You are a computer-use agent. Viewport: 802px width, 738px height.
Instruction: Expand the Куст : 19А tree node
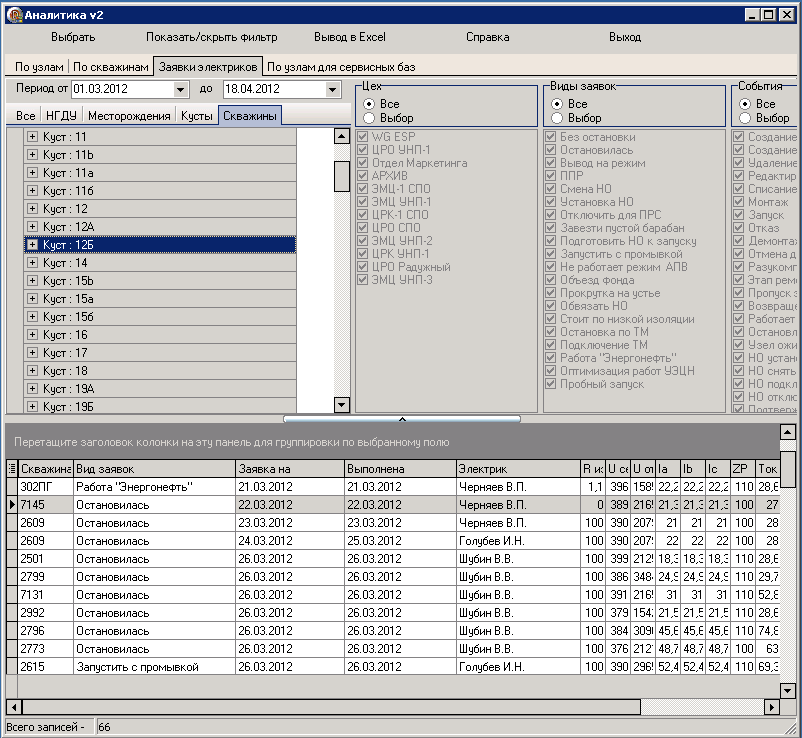click(x=32, y=389)
